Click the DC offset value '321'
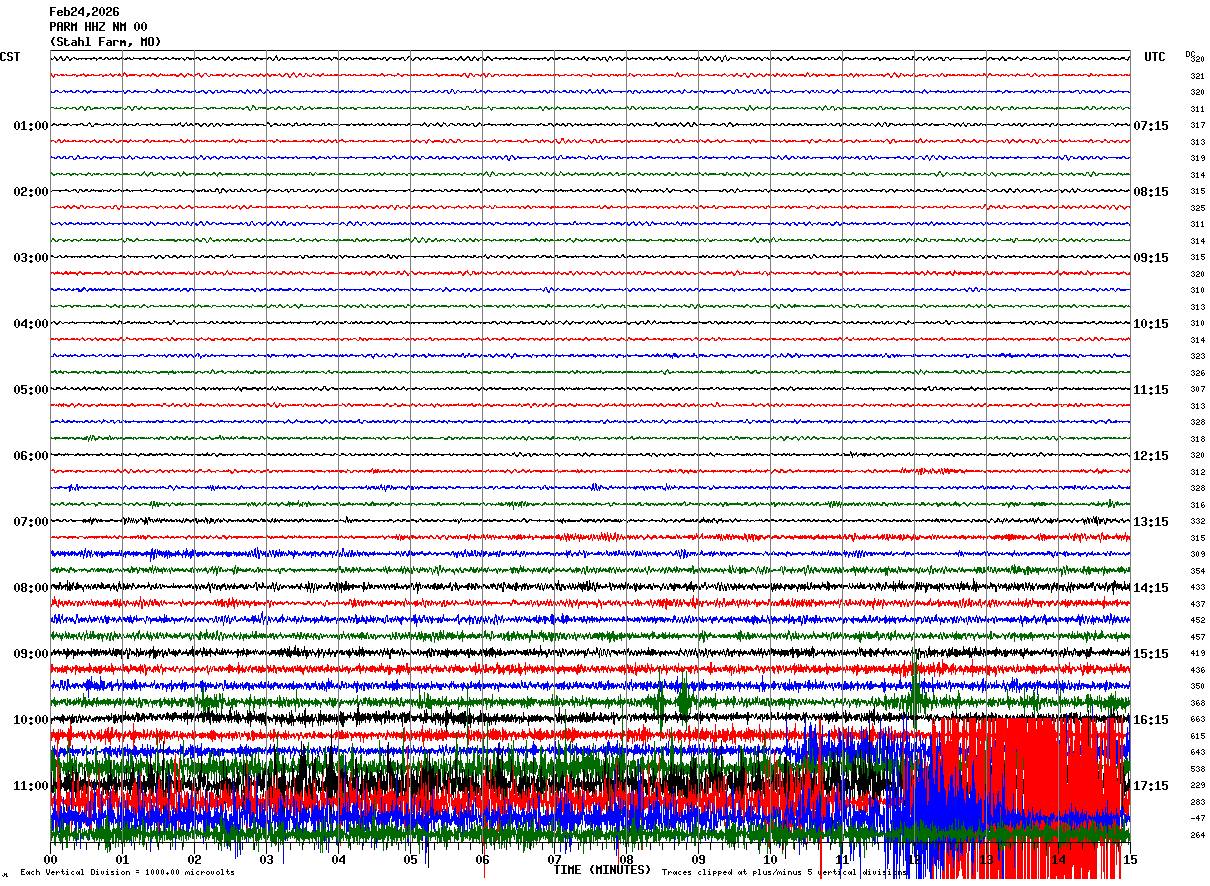This screenshot has height=886, width=1210. tap(1197, 76)
